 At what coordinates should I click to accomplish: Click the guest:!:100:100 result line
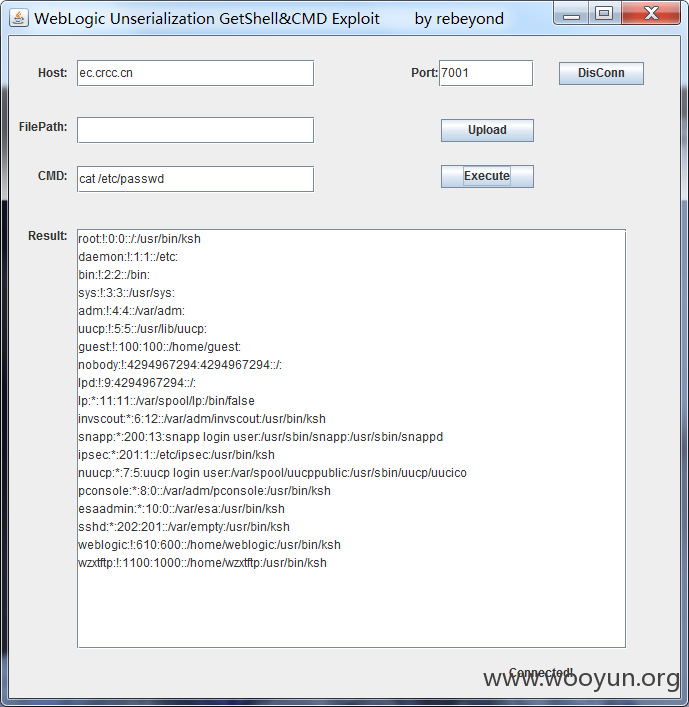coord(160,347)
